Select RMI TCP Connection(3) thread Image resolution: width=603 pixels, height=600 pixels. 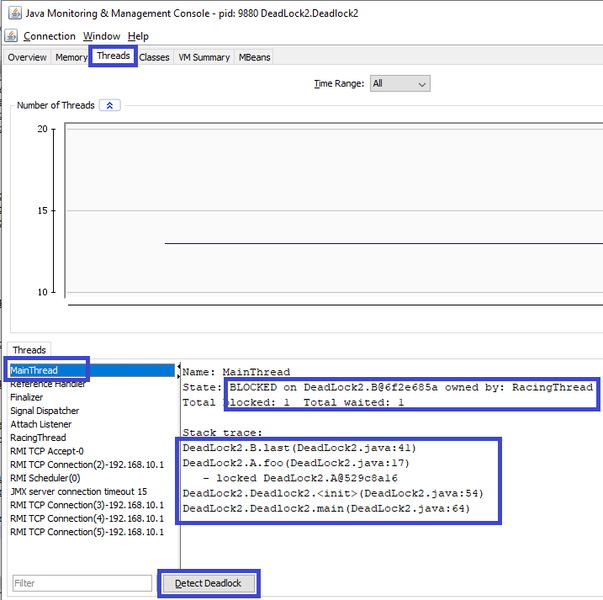point(92,505)
